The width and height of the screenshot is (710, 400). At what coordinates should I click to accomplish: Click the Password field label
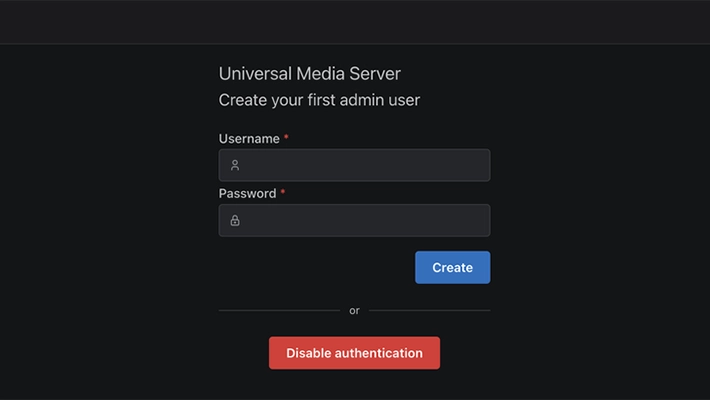[x=247, y=194]
